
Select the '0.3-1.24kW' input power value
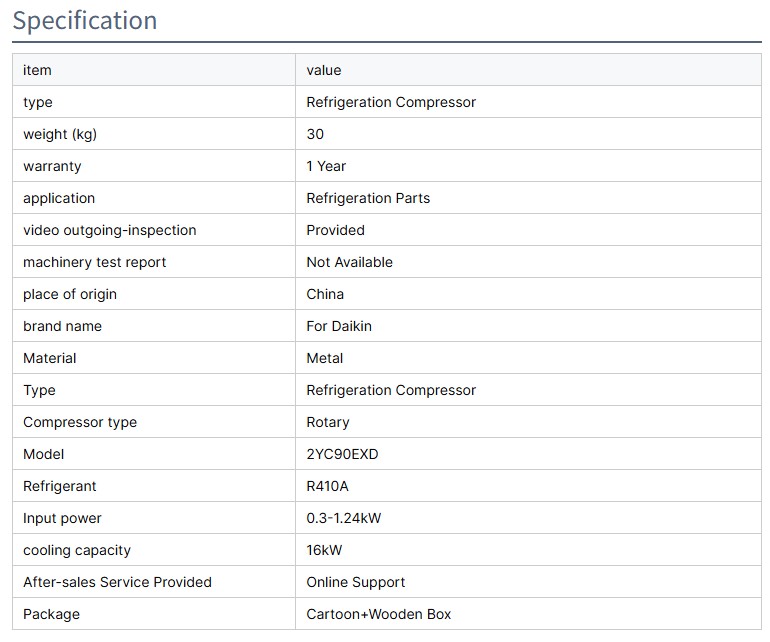[344, 518]
